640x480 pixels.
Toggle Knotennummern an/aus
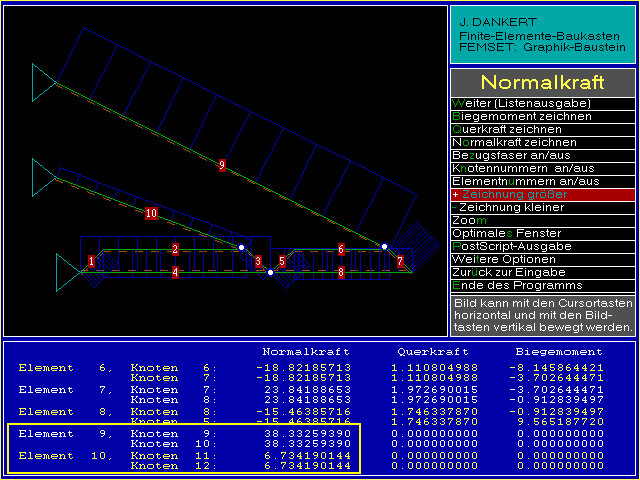542,168
